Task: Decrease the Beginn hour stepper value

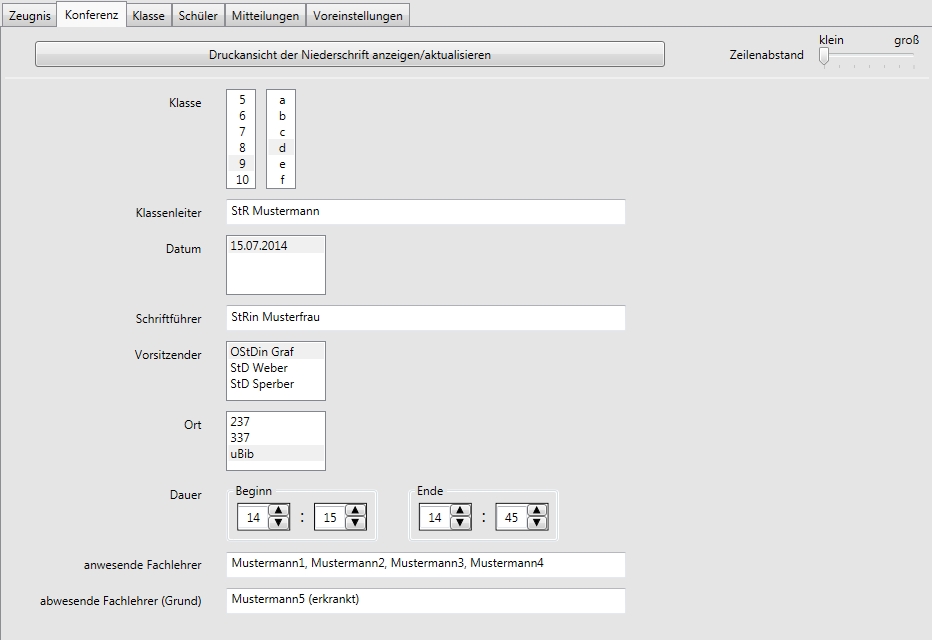Action: [279, 523]
